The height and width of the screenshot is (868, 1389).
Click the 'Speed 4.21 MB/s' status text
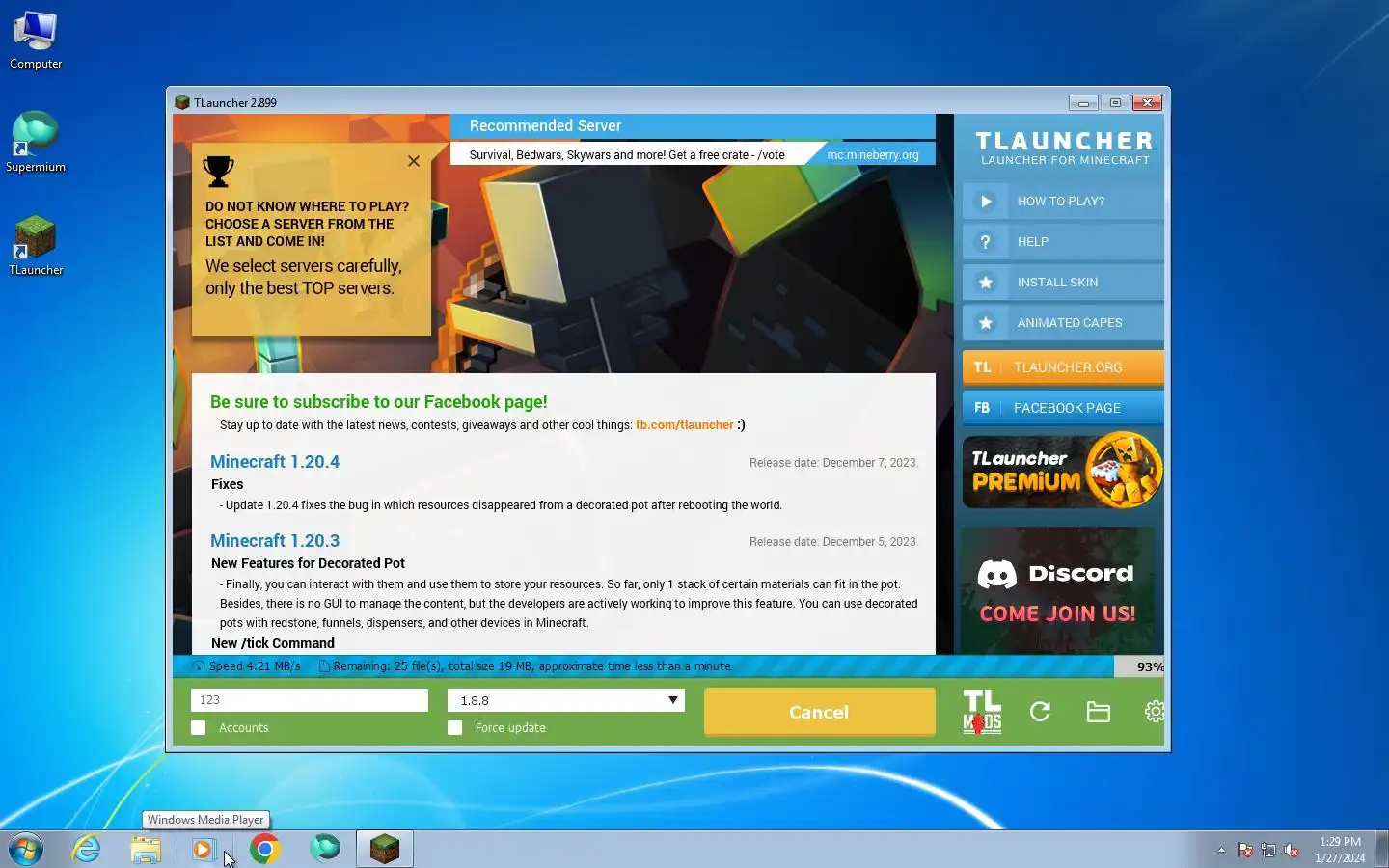255,666
